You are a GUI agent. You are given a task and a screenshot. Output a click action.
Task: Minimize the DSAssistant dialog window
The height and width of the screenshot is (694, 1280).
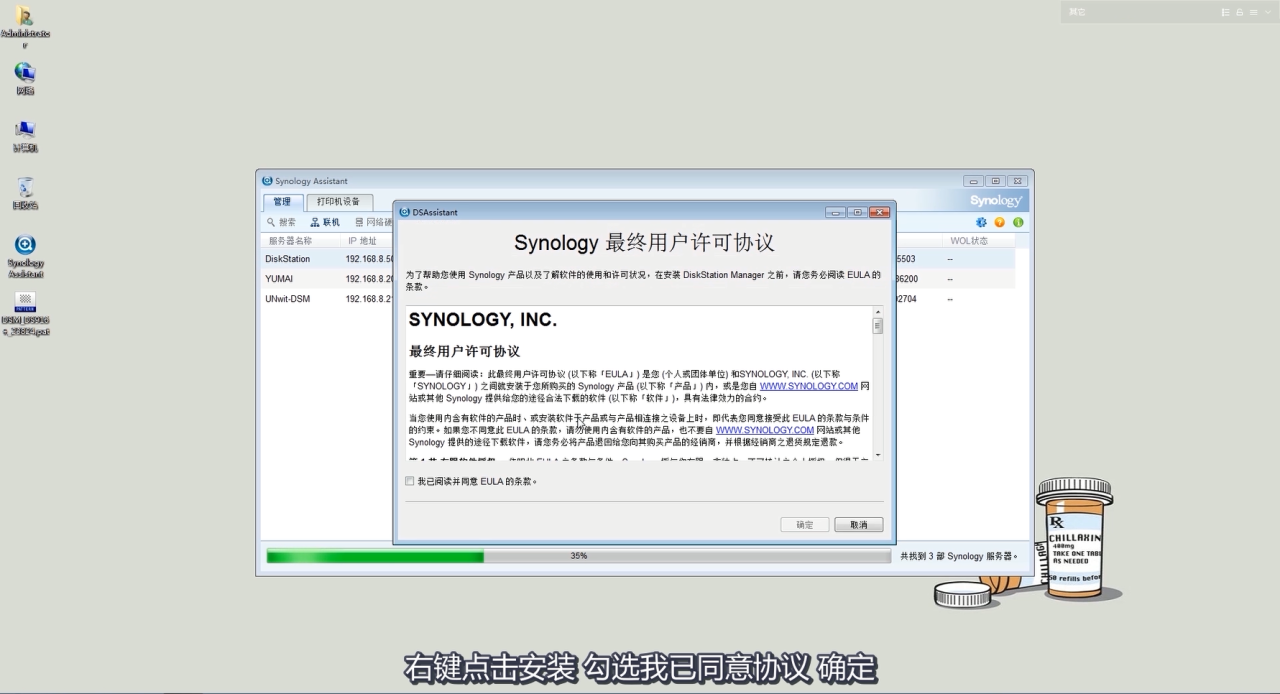pyautogui.click(x=836, y=212)
